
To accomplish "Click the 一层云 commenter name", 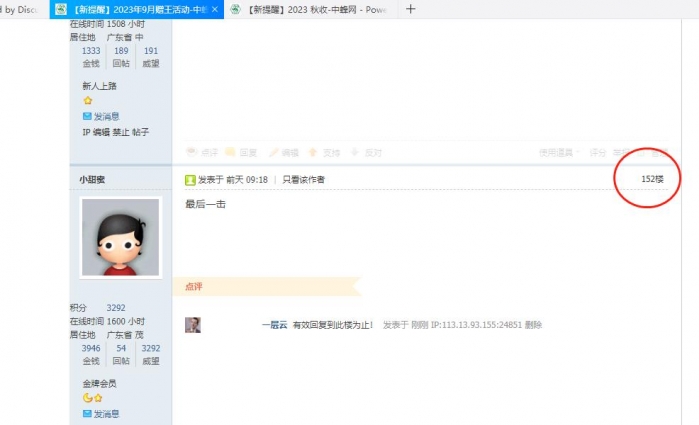I will click(274, 325).
